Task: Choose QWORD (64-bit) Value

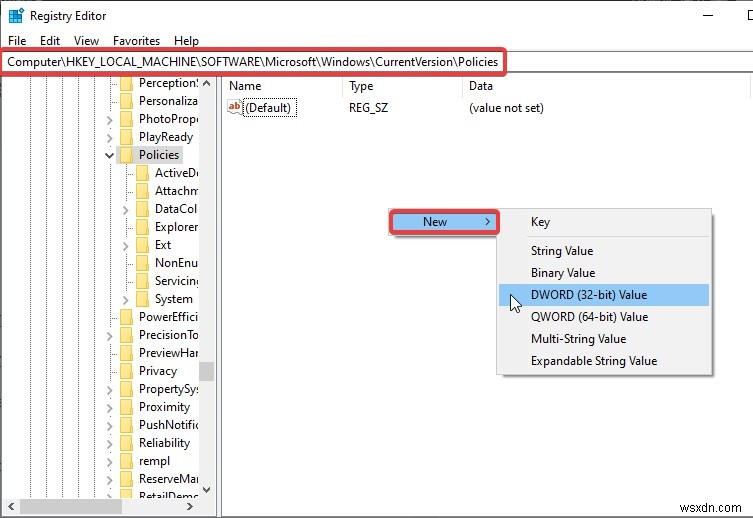Action: coord(604,317)
